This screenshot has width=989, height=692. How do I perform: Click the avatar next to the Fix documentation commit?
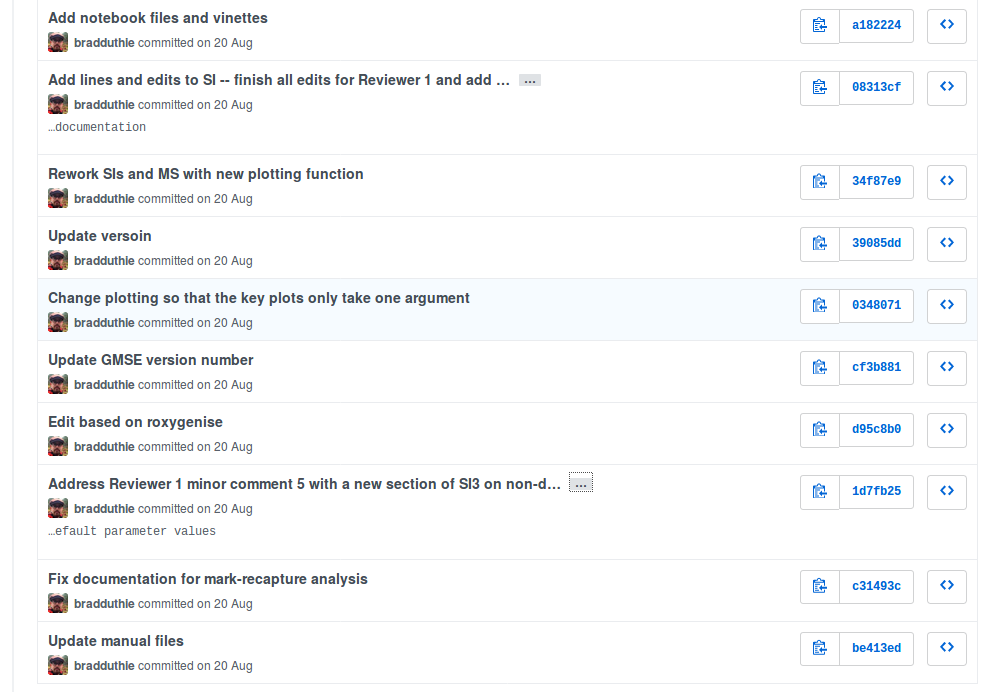click(x=57, y=602)
